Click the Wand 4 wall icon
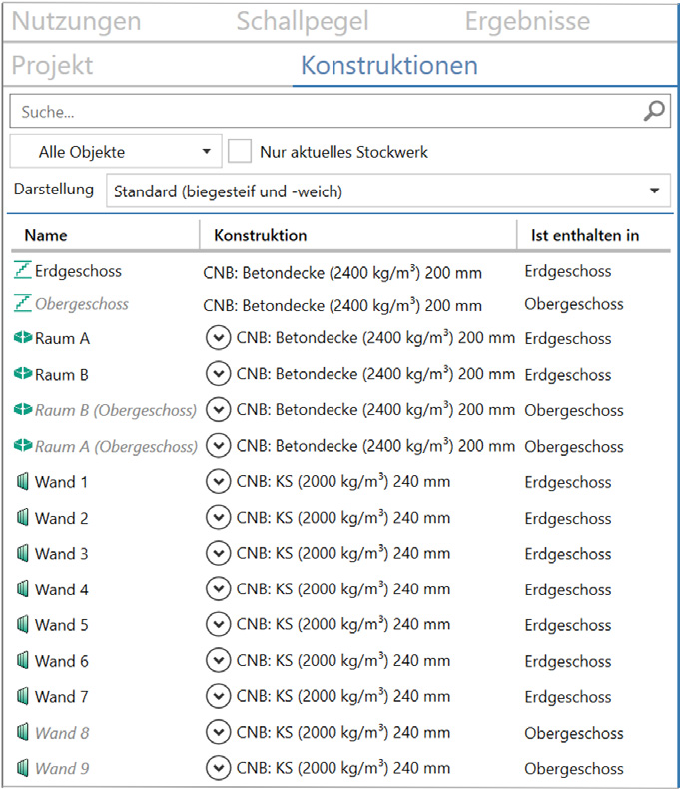 (23, 589)
